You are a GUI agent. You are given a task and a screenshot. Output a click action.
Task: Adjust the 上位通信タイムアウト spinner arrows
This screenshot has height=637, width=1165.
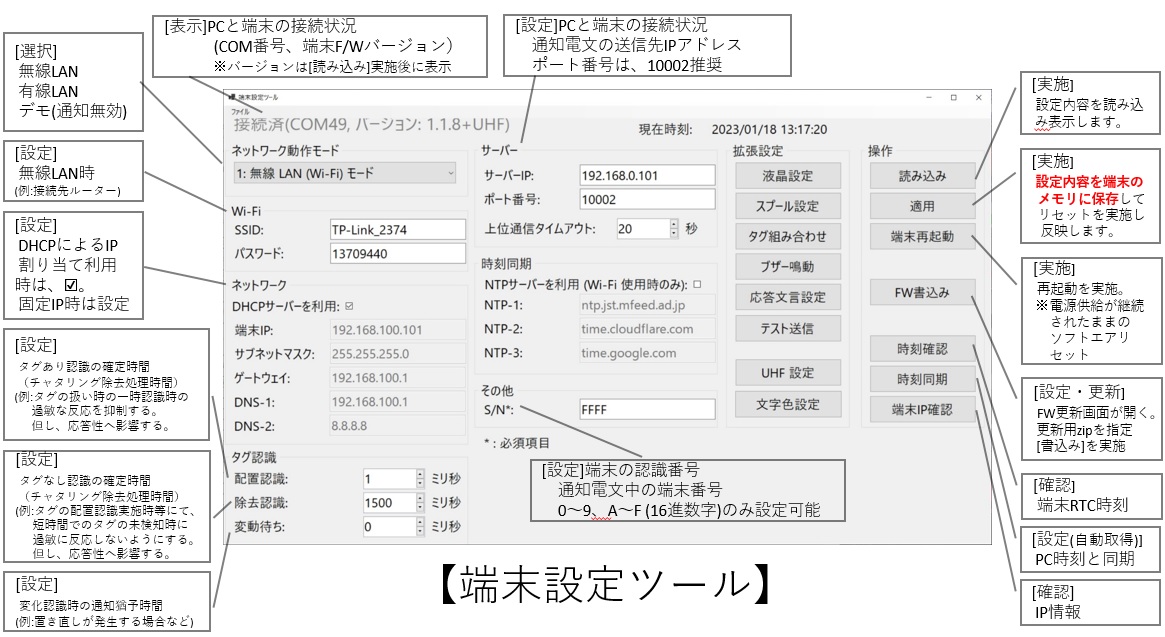pos(673,228)
